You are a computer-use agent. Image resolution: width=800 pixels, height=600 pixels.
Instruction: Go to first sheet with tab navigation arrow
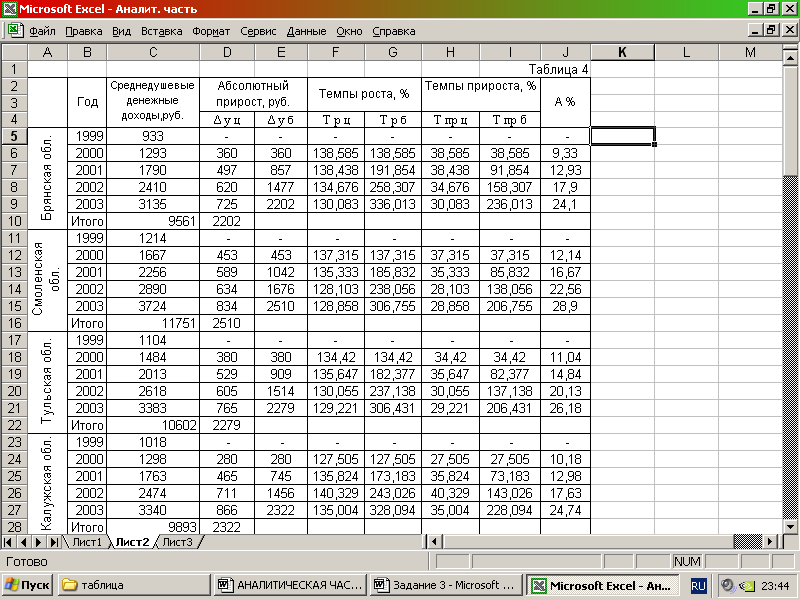8,542
